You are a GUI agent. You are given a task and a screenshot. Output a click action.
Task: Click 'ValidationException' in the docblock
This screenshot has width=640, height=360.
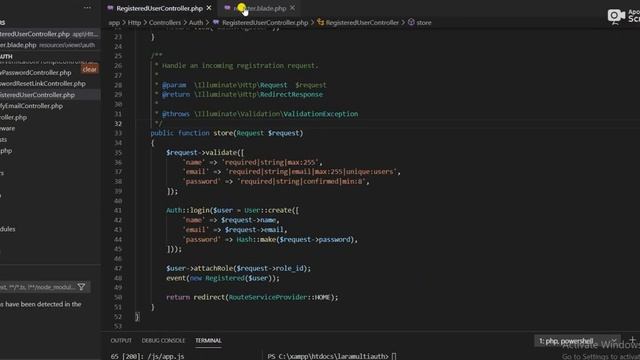[320, 114]
